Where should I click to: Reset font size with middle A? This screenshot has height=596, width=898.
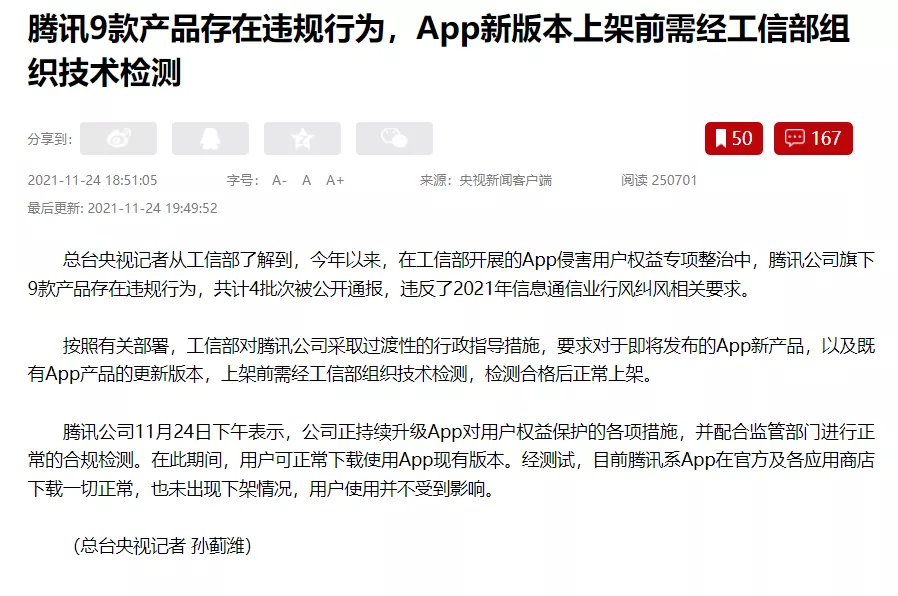pos(306,181)
